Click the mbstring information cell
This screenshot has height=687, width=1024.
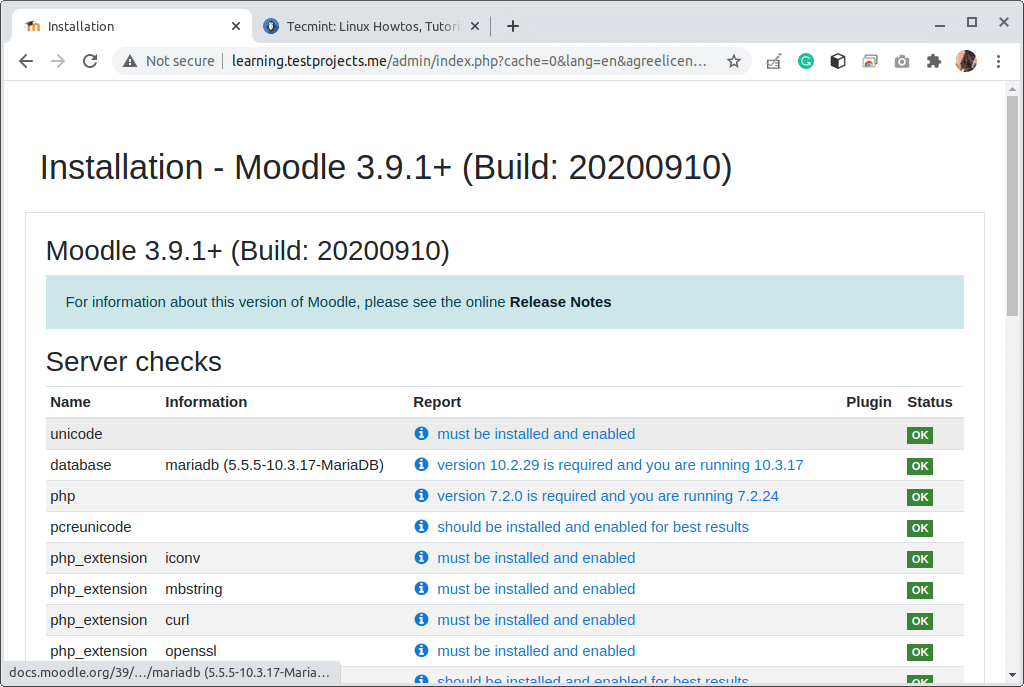coord(193,590)
